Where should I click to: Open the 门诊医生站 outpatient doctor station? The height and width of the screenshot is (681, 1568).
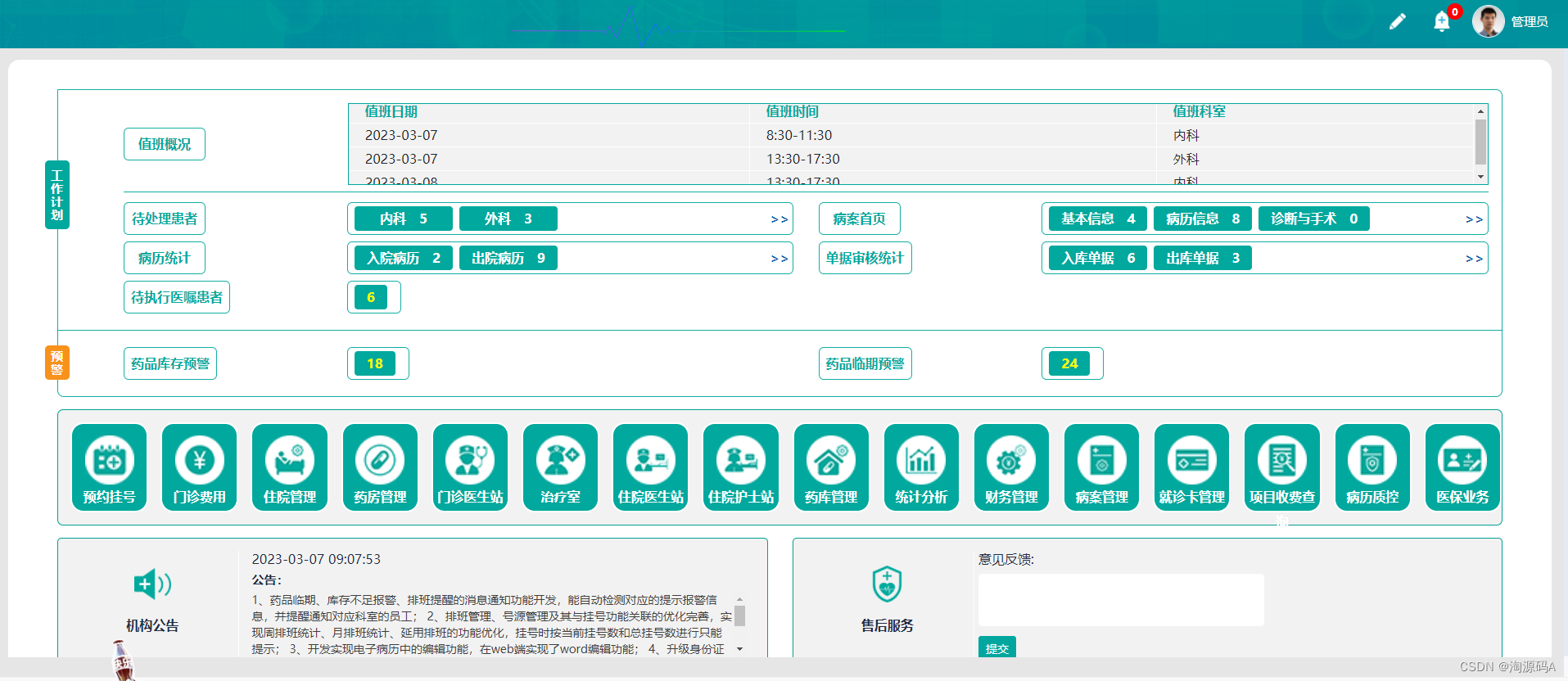pyautogui.click(x=470, y=467)
